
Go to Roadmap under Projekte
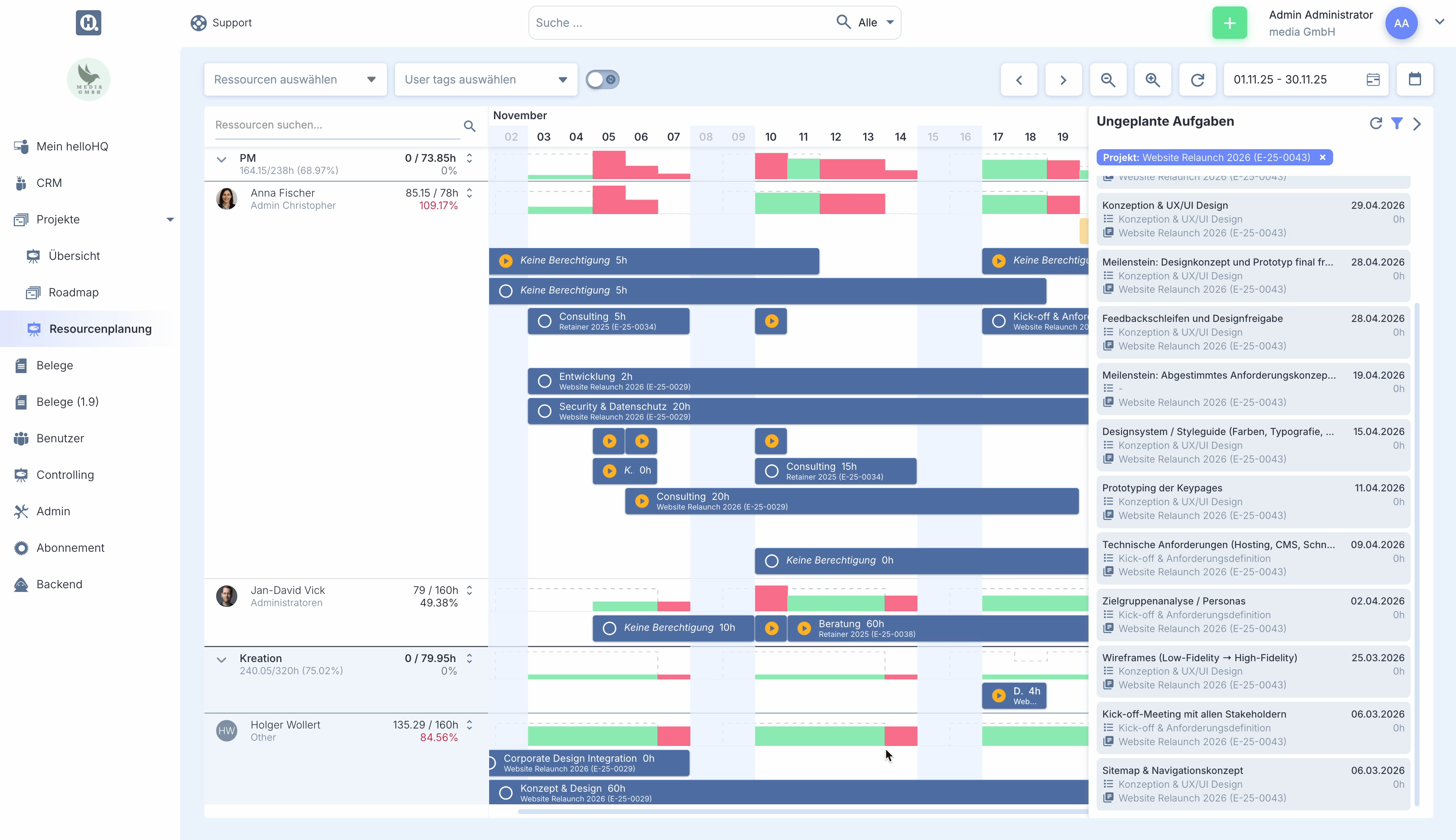(x=73, y=293)
